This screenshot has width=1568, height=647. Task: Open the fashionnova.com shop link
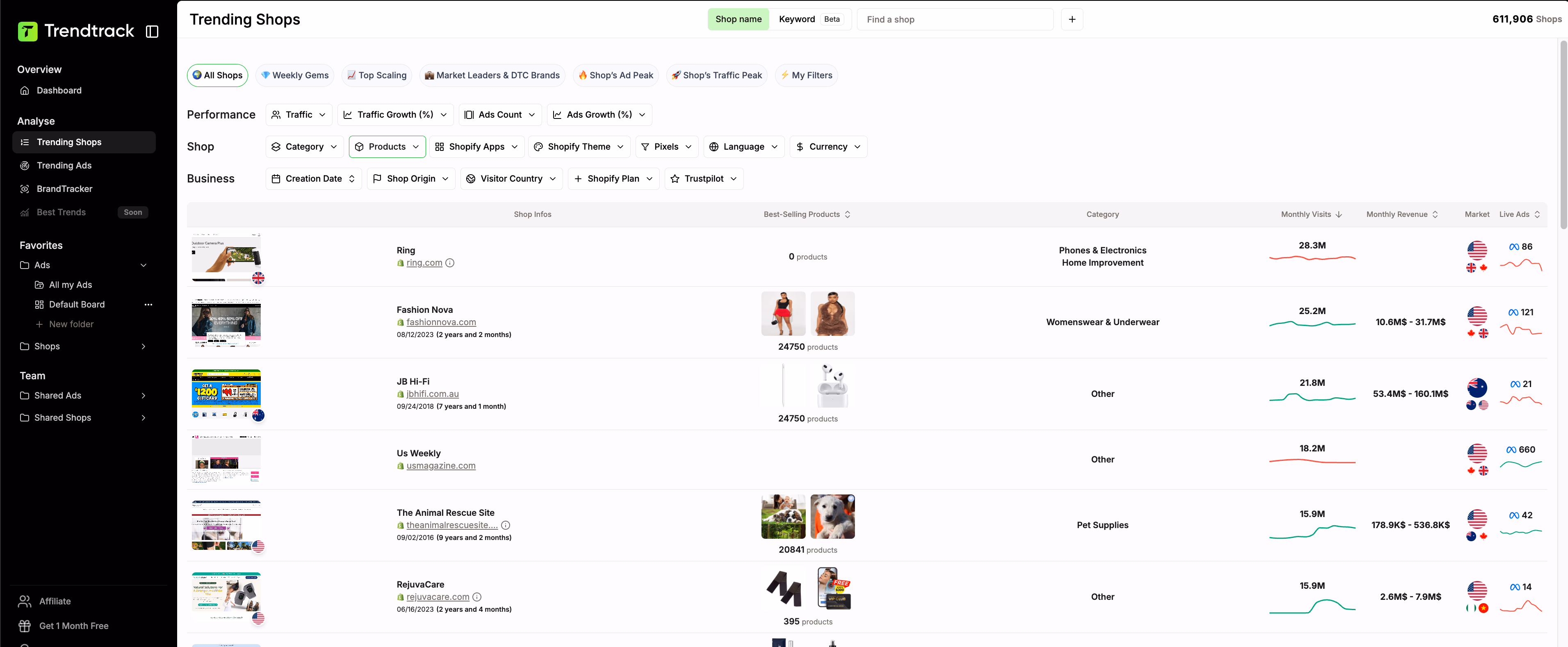click(x=441, y=322)
